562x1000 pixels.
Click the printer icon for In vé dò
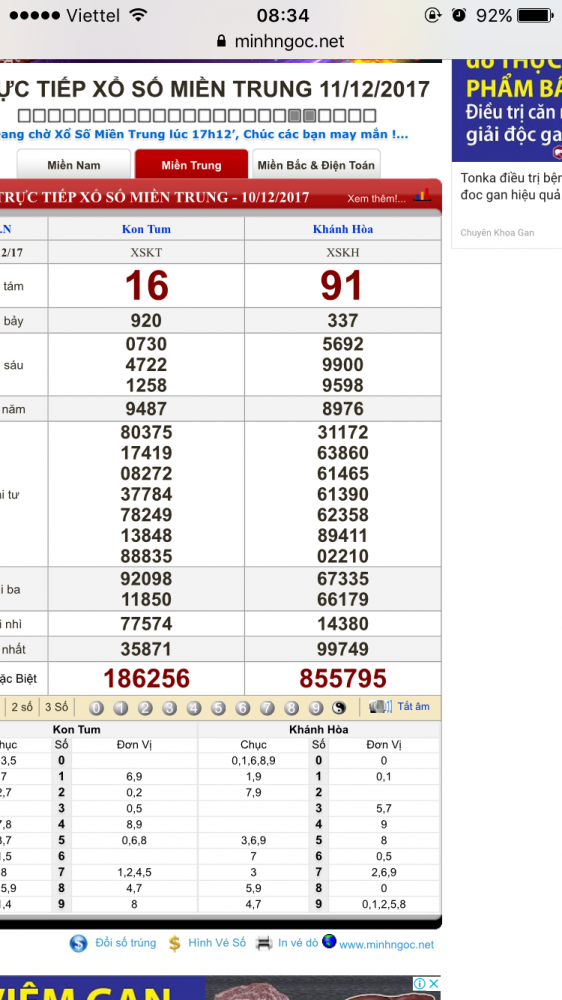click(x=264, y=944)
